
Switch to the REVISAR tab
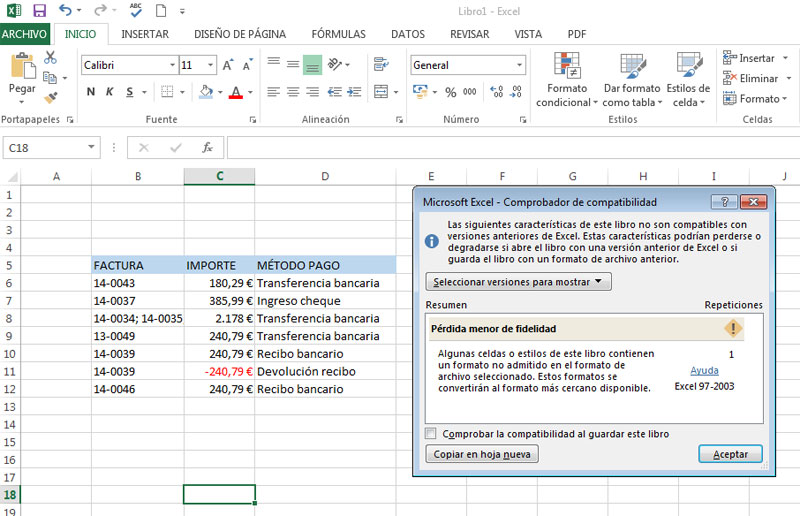469,34
